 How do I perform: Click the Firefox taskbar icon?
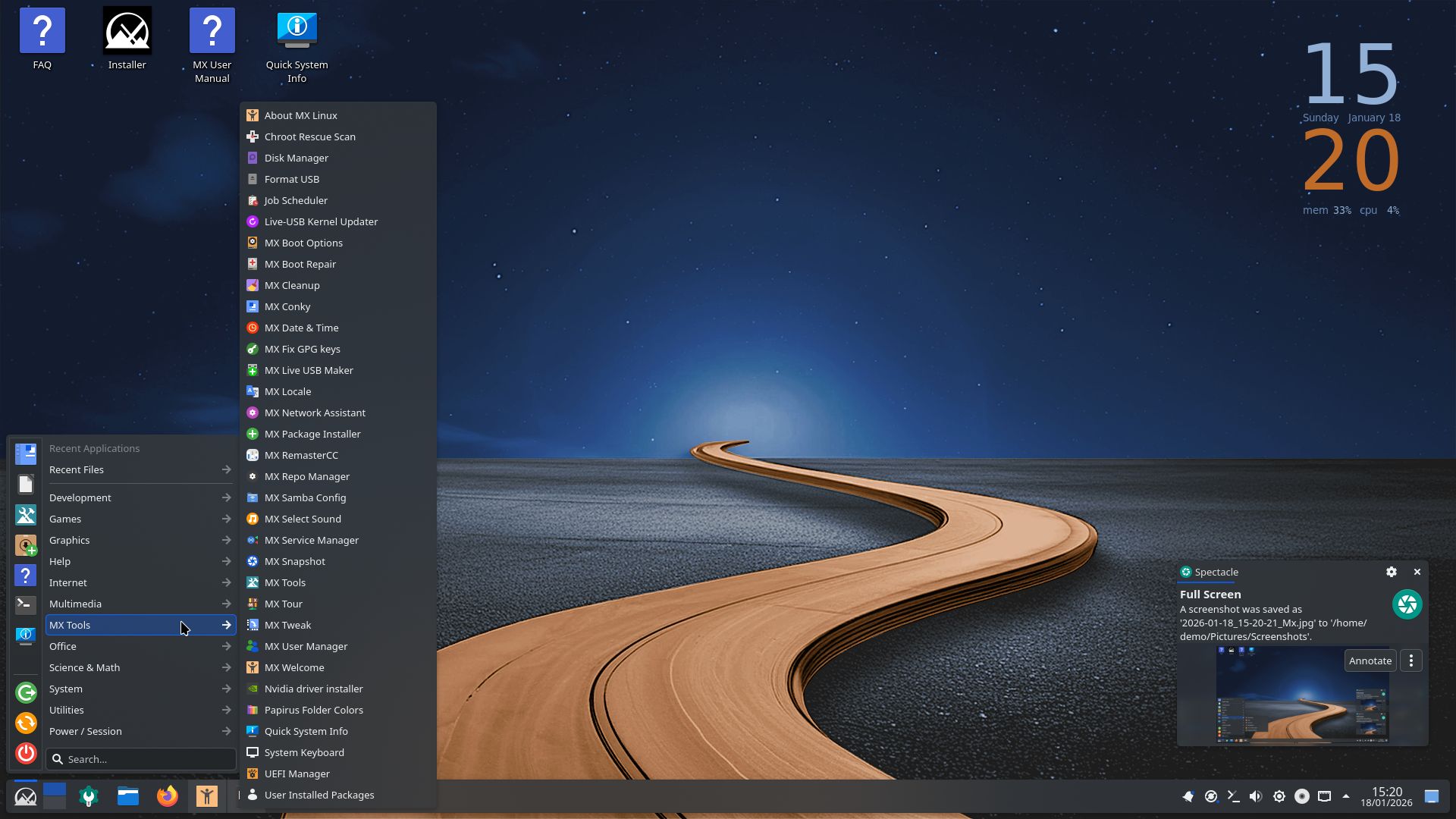pyautogui.click(x=167, y=796)
